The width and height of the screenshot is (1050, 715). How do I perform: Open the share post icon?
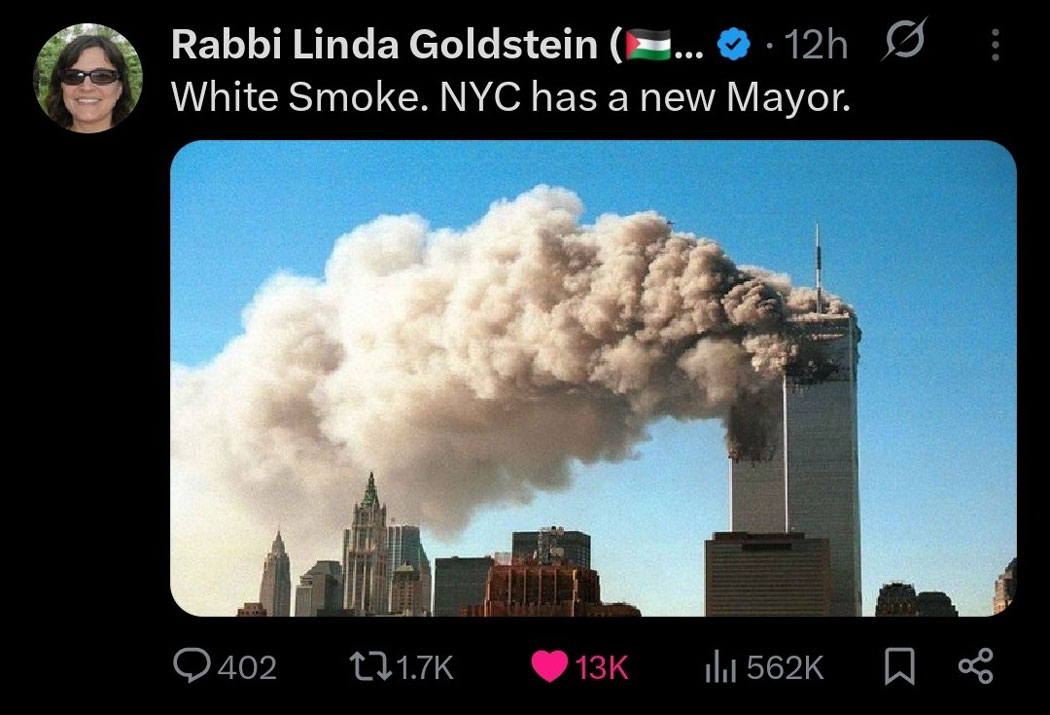coord(976,666)
